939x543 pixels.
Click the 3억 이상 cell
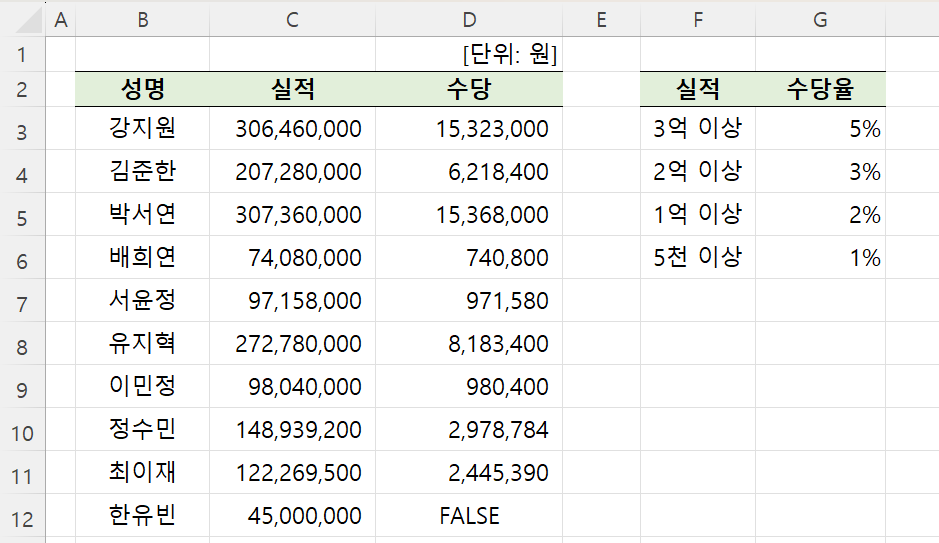(x=698, y=128)
